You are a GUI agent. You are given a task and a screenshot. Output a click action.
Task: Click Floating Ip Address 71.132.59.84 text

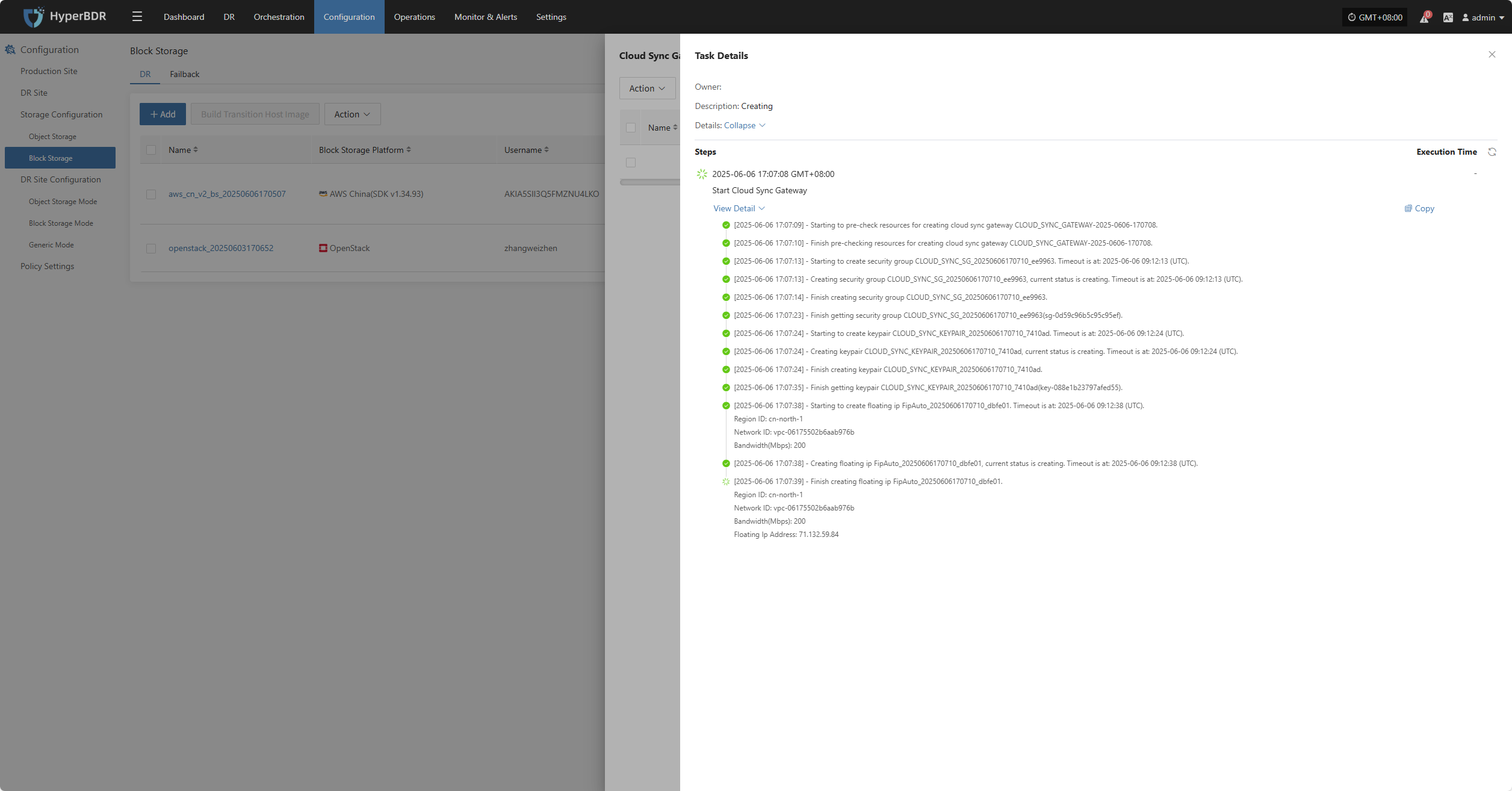pos(786,535)
